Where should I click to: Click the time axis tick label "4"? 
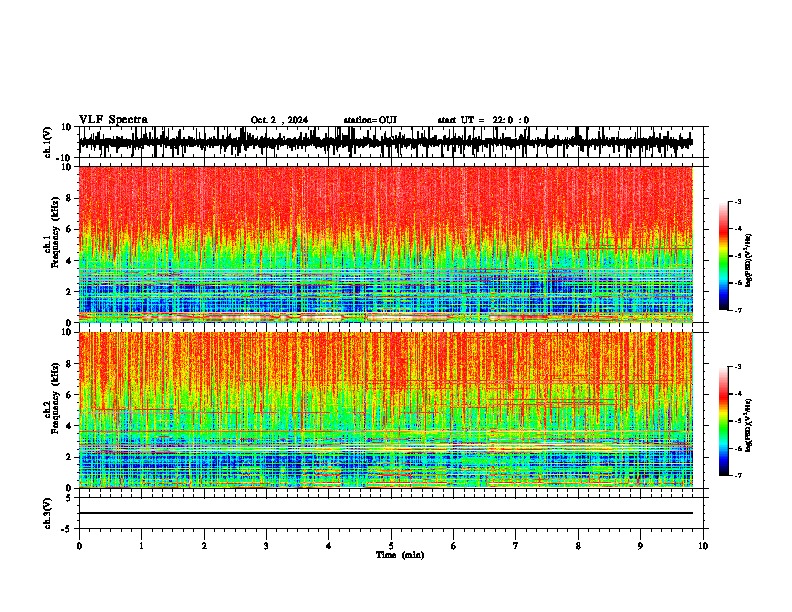point(329,546)
